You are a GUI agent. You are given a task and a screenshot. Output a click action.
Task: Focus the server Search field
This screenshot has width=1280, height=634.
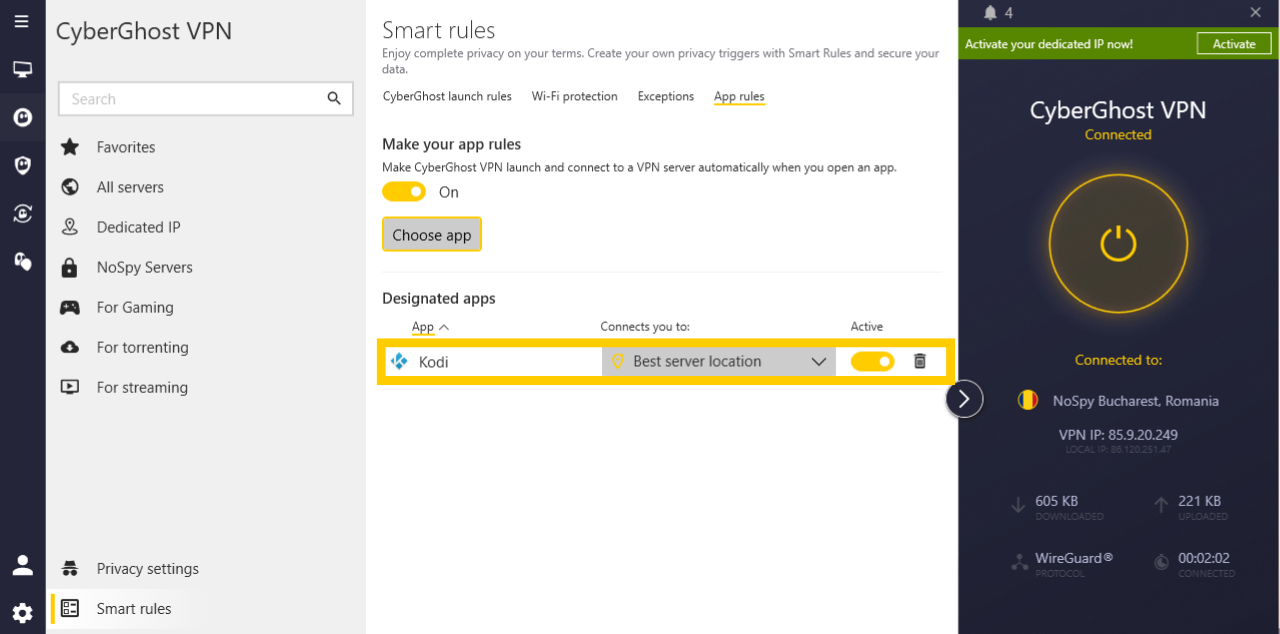point(205,99)
